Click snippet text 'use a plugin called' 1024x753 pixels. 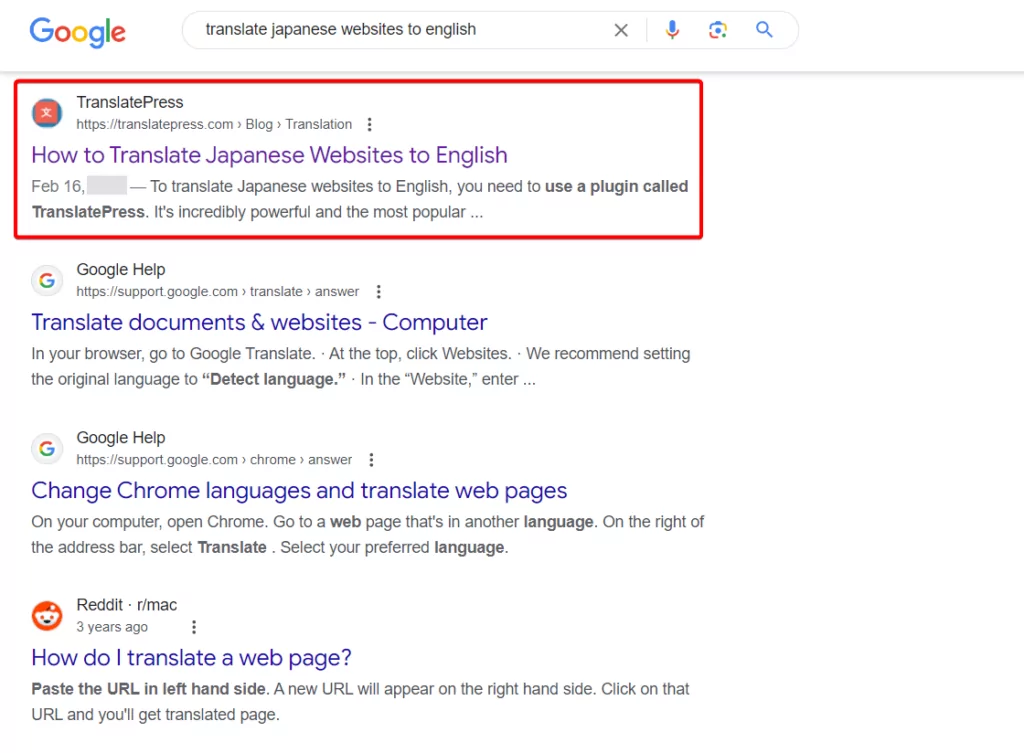tap(616, 186)
